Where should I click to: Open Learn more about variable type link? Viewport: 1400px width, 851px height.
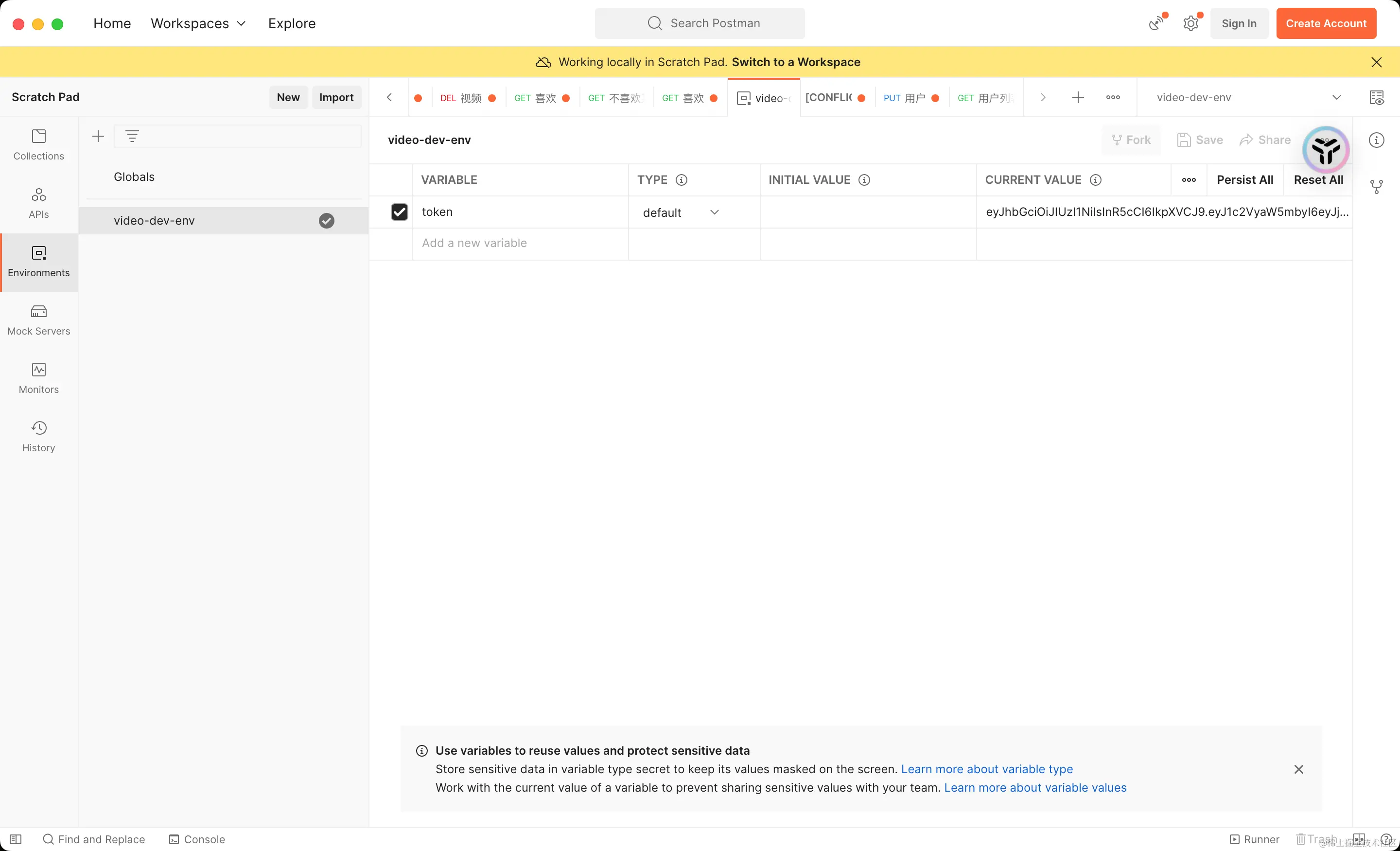click(986, 768)
